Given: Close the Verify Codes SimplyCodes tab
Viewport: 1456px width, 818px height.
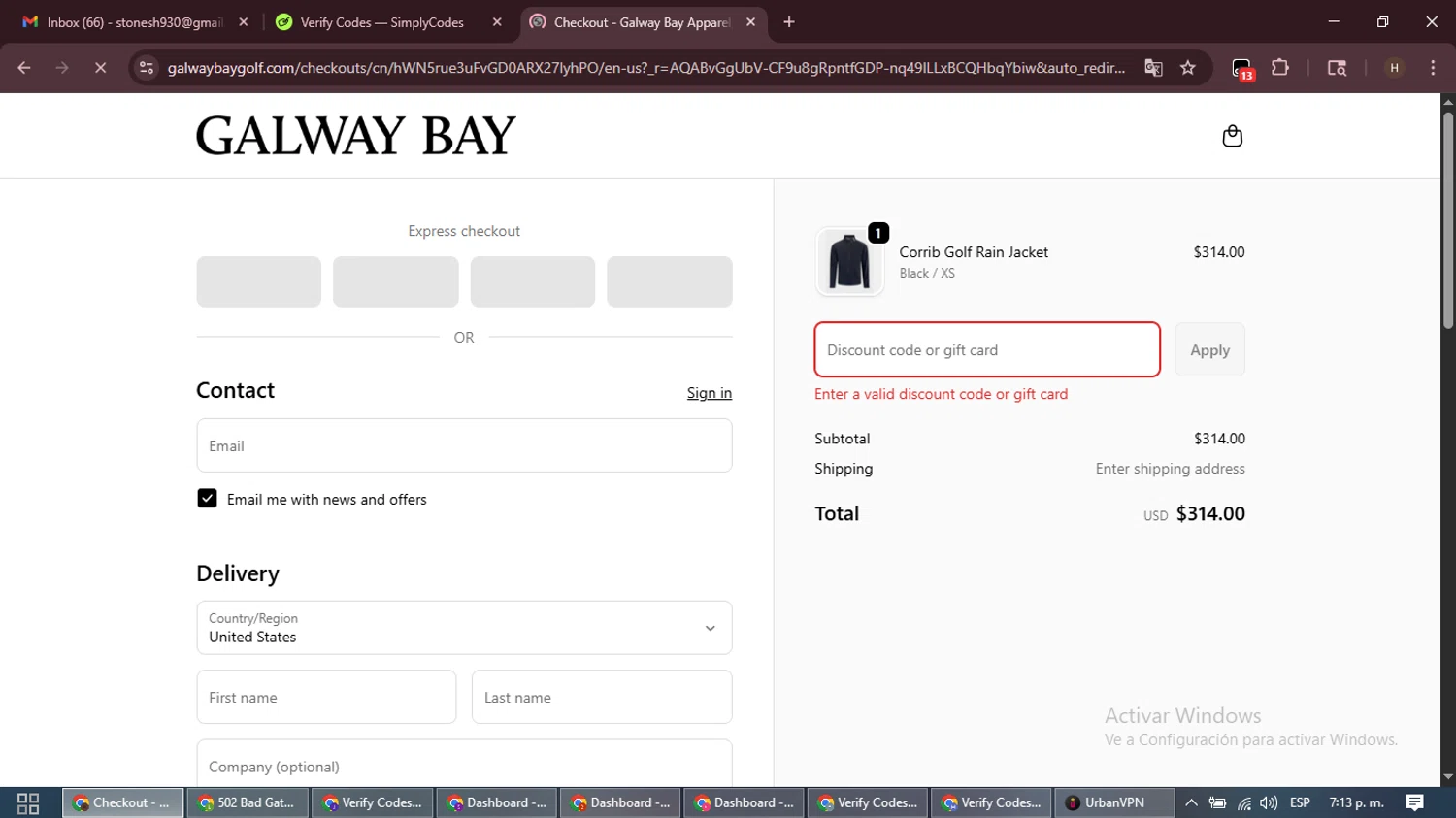Looking at the screenshot, I should coord(497,22).
